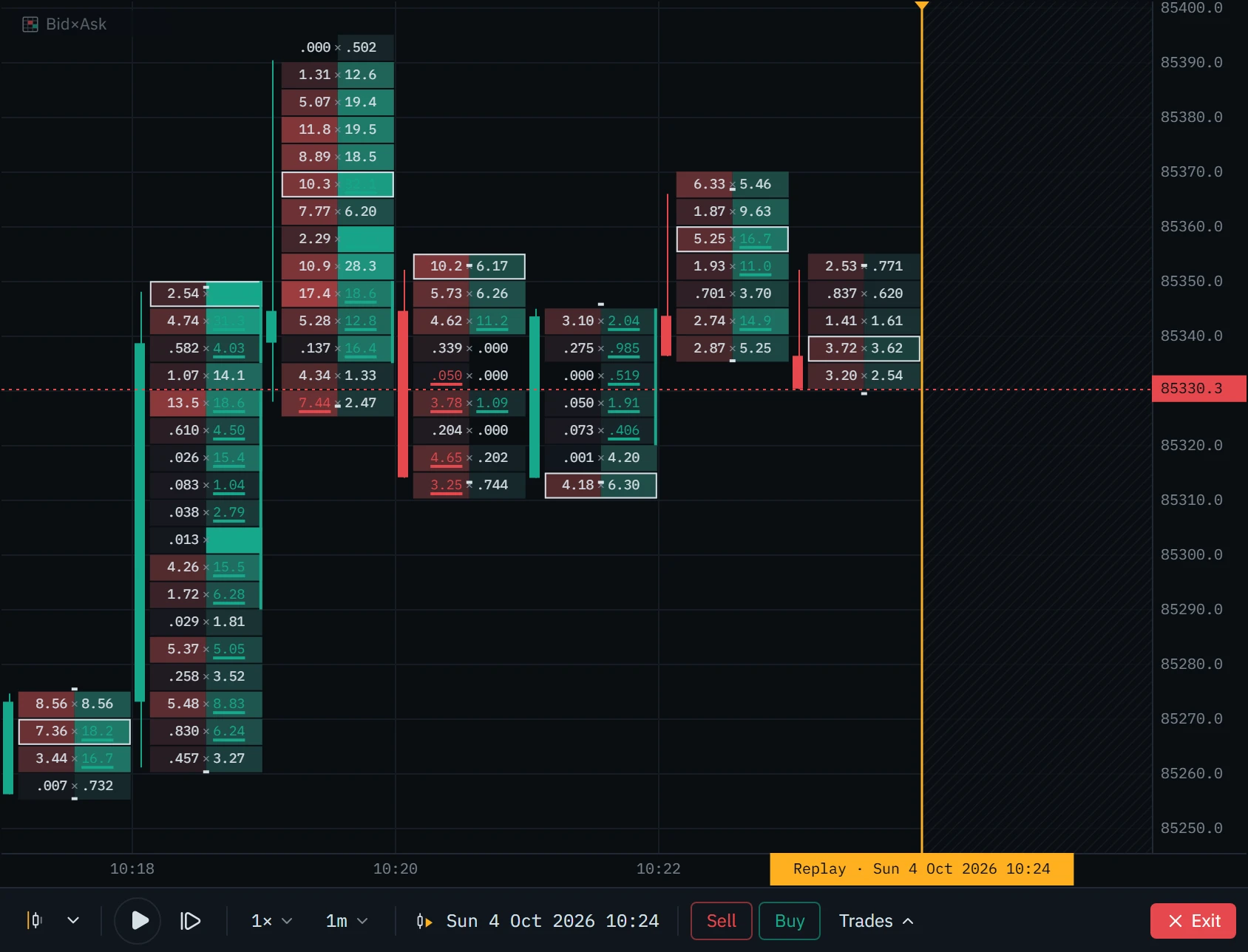Click the Replay time label on axis
The image size is (1248, 952).
921,869
